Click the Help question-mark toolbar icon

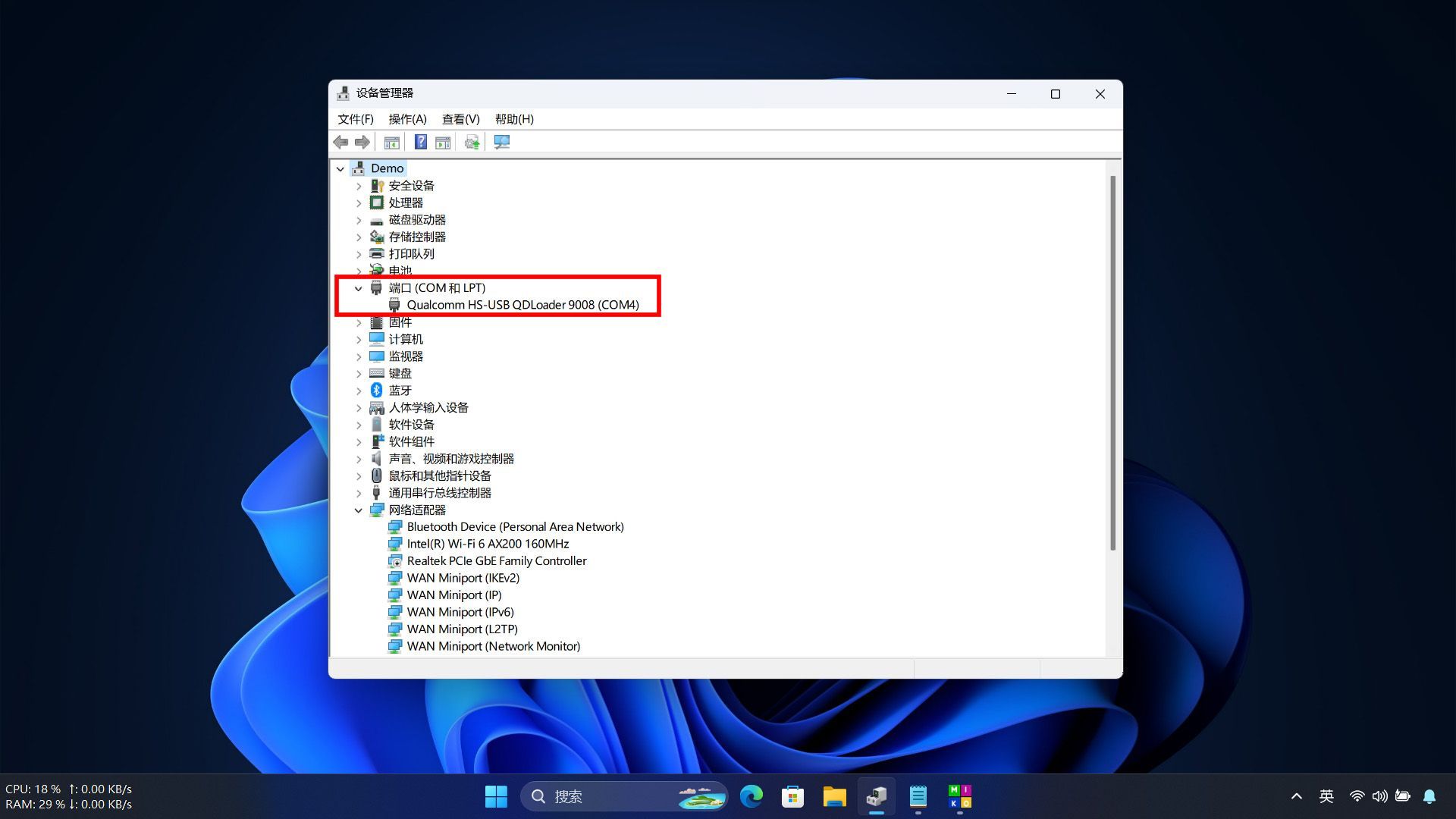click(420, 142)
